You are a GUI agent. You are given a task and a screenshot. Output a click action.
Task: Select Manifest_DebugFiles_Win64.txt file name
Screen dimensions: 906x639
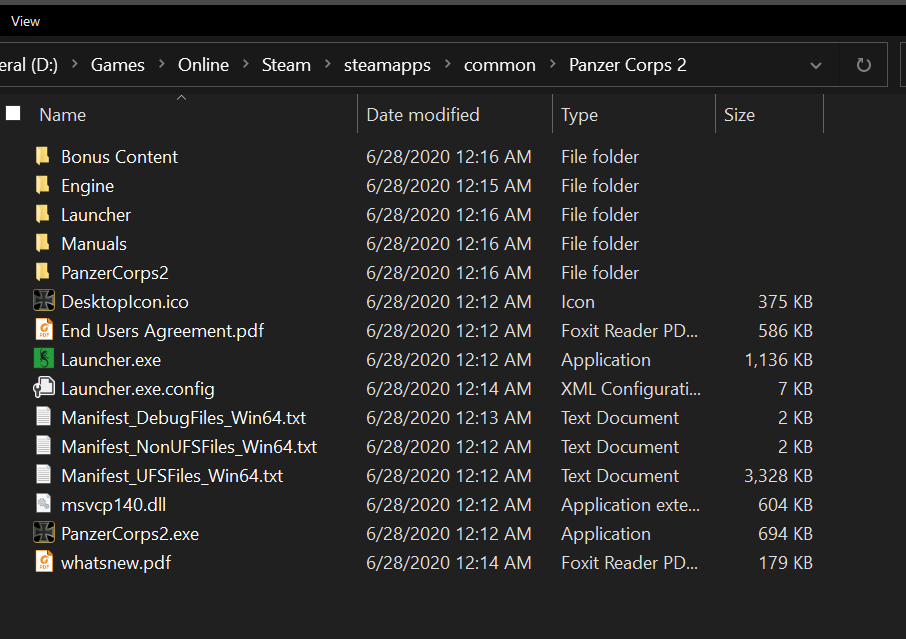tap(184, 418)
